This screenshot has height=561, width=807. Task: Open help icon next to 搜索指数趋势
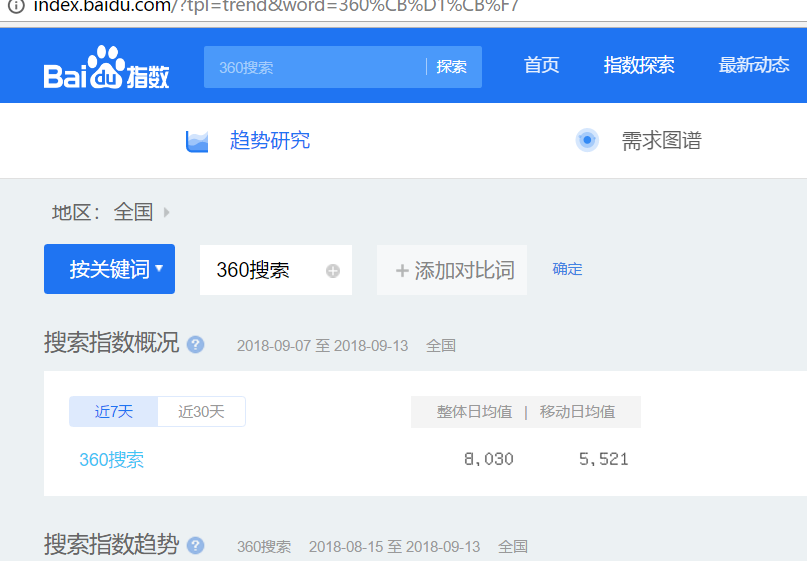196,546
